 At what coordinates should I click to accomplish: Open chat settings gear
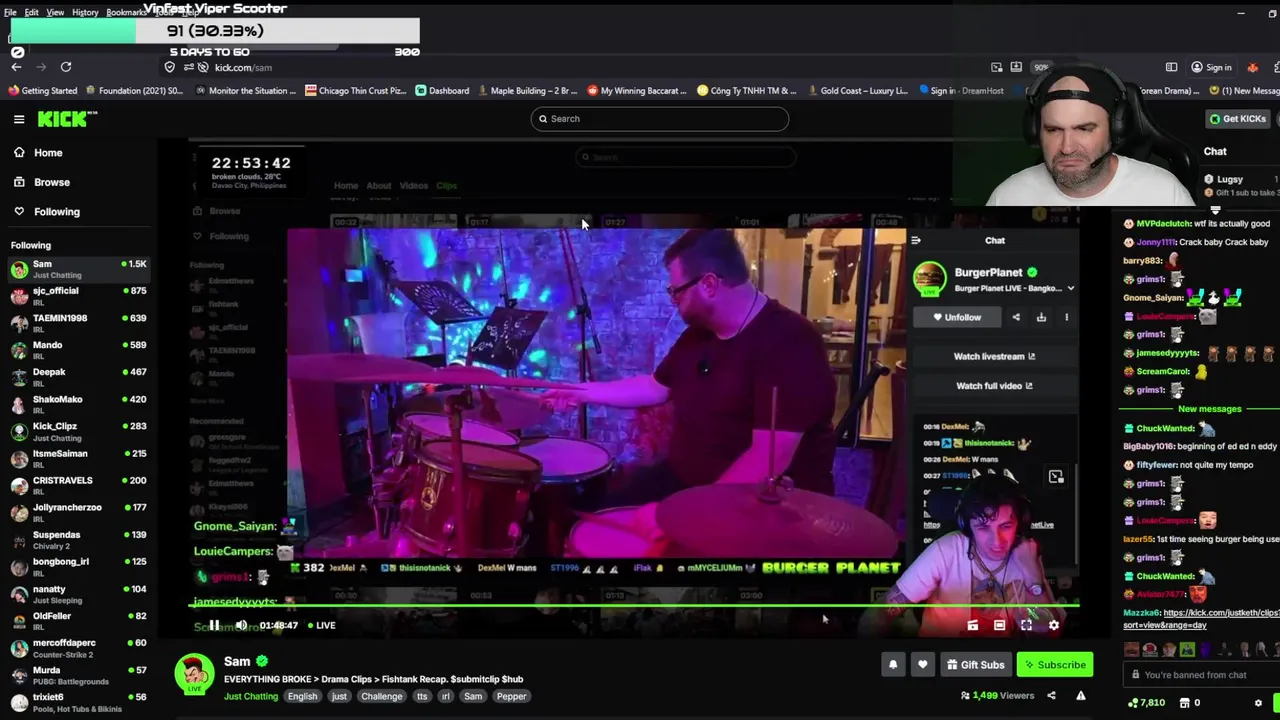1258,703
